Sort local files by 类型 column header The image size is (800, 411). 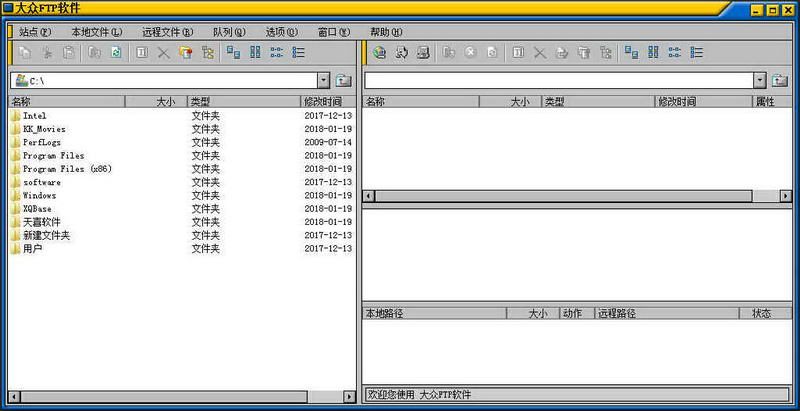pyautogui.click(x=244, y=101)
